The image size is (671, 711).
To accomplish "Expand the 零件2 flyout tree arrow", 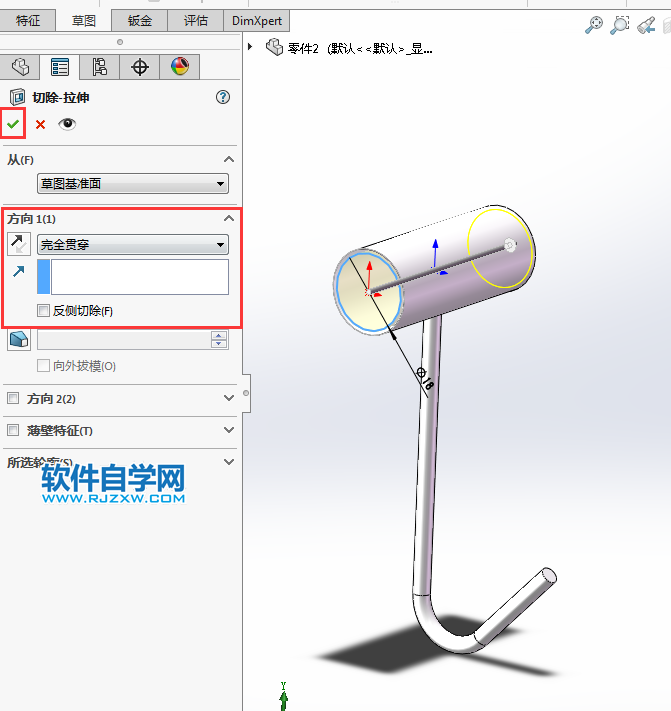I will 250,47.
